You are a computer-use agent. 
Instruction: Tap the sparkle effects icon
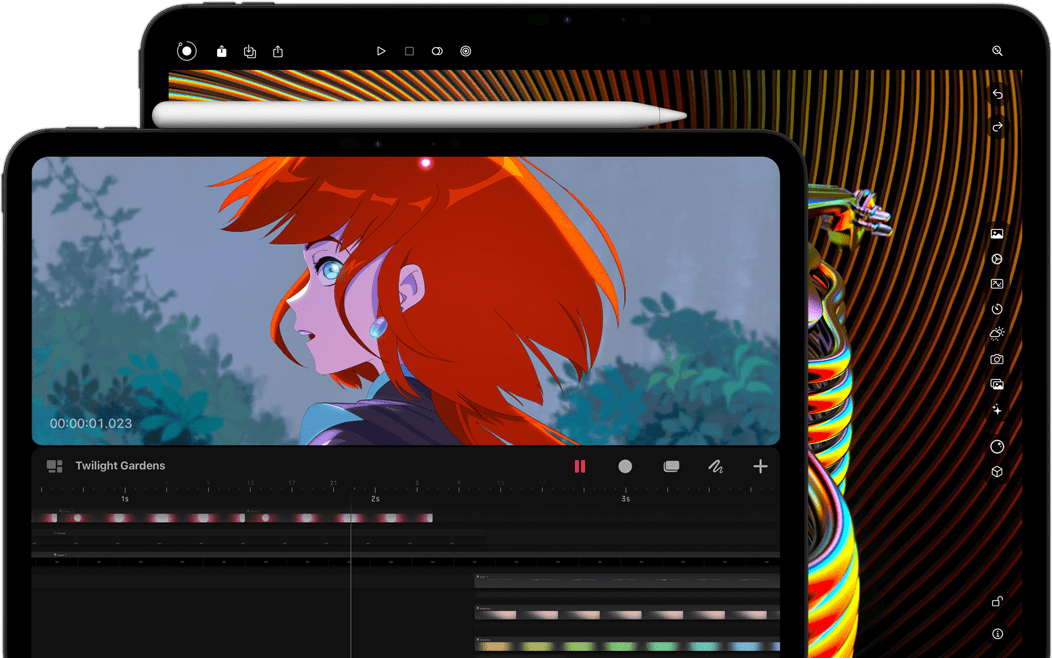pyautogui.click(x=997, y=409)
